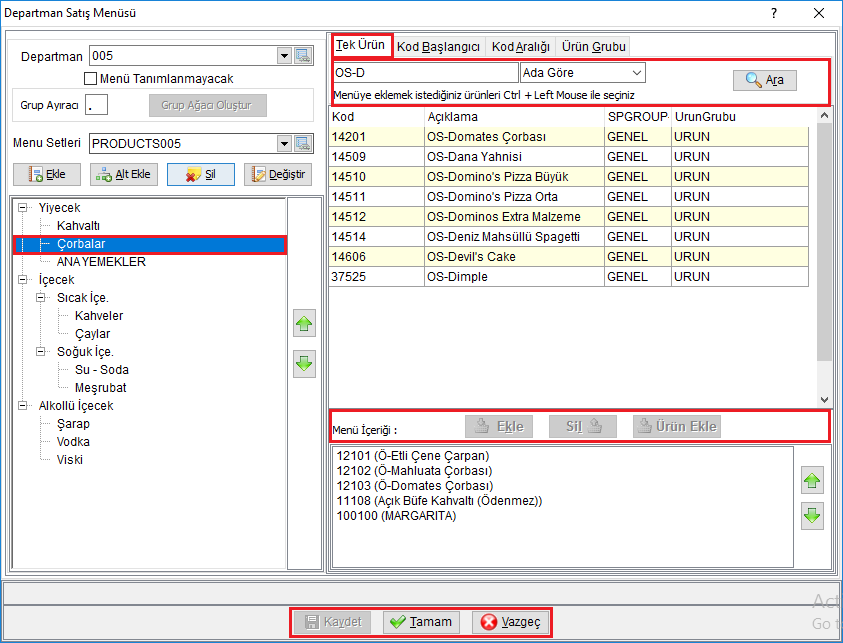Viewport: 843px width, 643px height.
Task: Select Meşrubat in the menu tree
Action: (x=101, y=388)
